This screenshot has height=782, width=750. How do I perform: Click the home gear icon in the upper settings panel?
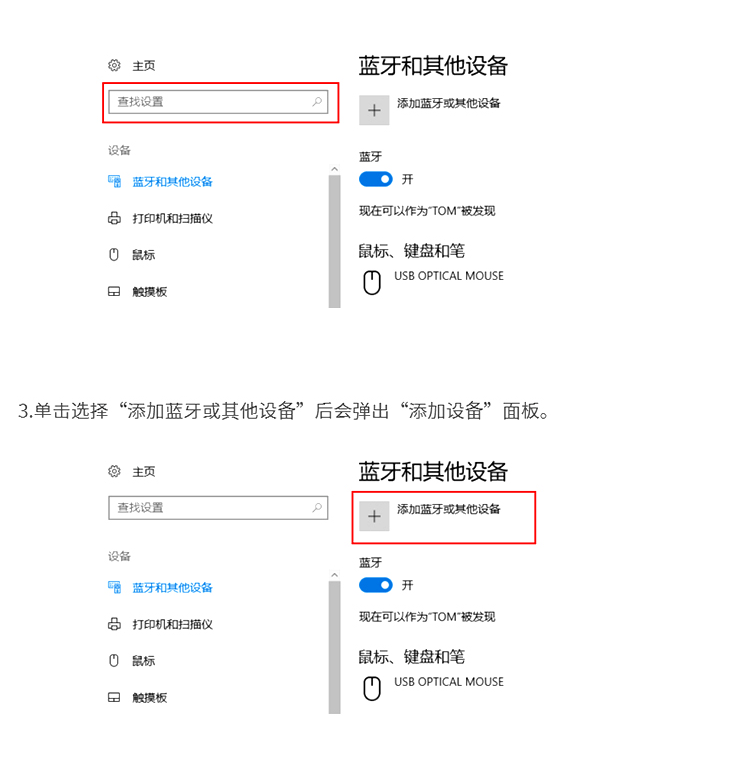[x=114, y=65]
